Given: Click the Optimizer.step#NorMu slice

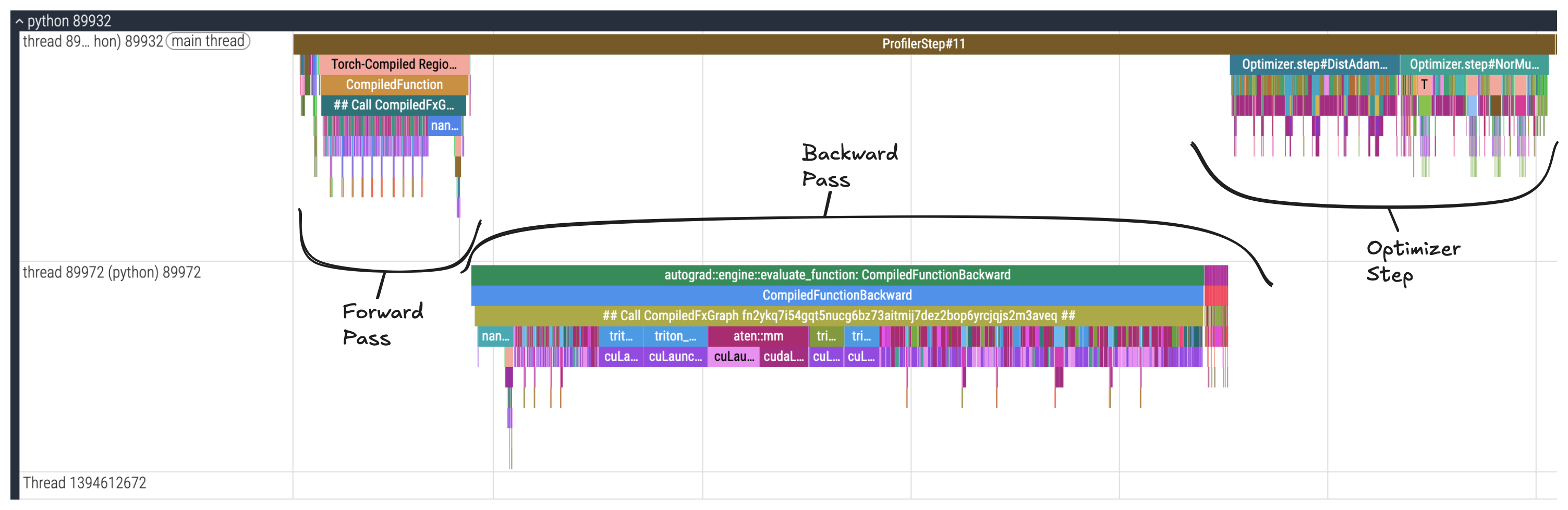Looking at the screenshot, I should click(1473, 65).
